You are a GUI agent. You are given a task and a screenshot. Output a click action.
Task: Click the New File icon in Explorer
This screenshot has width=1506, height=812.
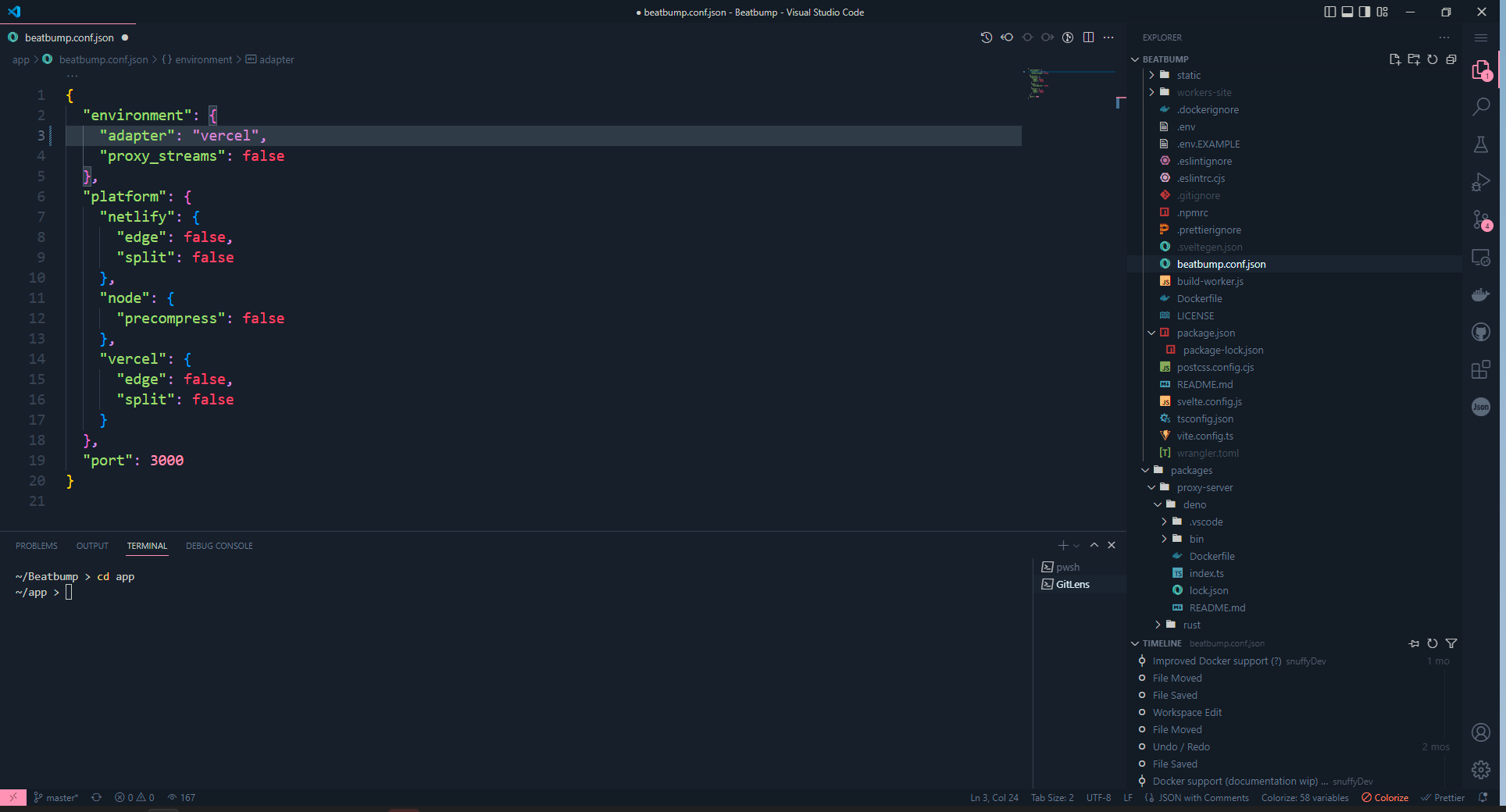(1395, 59)
